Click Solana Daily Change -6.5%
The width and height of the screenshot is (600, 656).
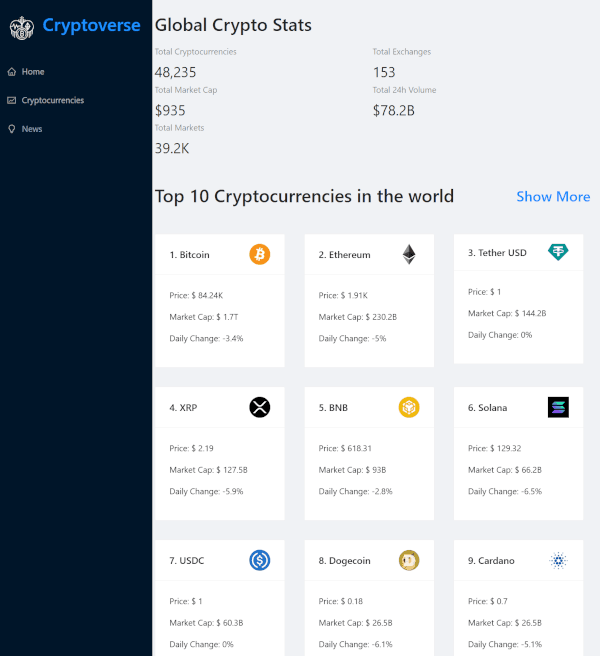click(505, 492)
